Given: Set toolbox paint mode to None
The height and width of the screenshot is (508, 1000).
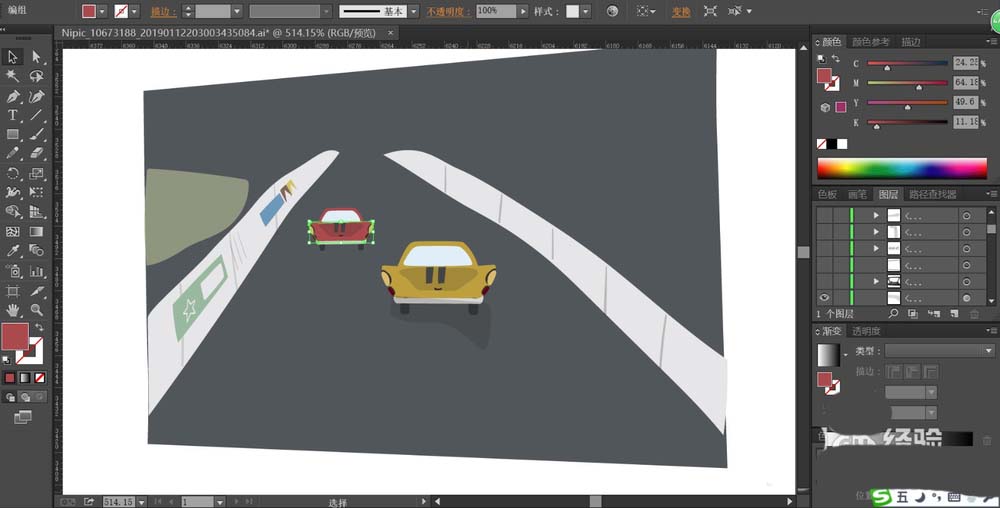Looking at the screenshot, I should (x=40, y=377).
